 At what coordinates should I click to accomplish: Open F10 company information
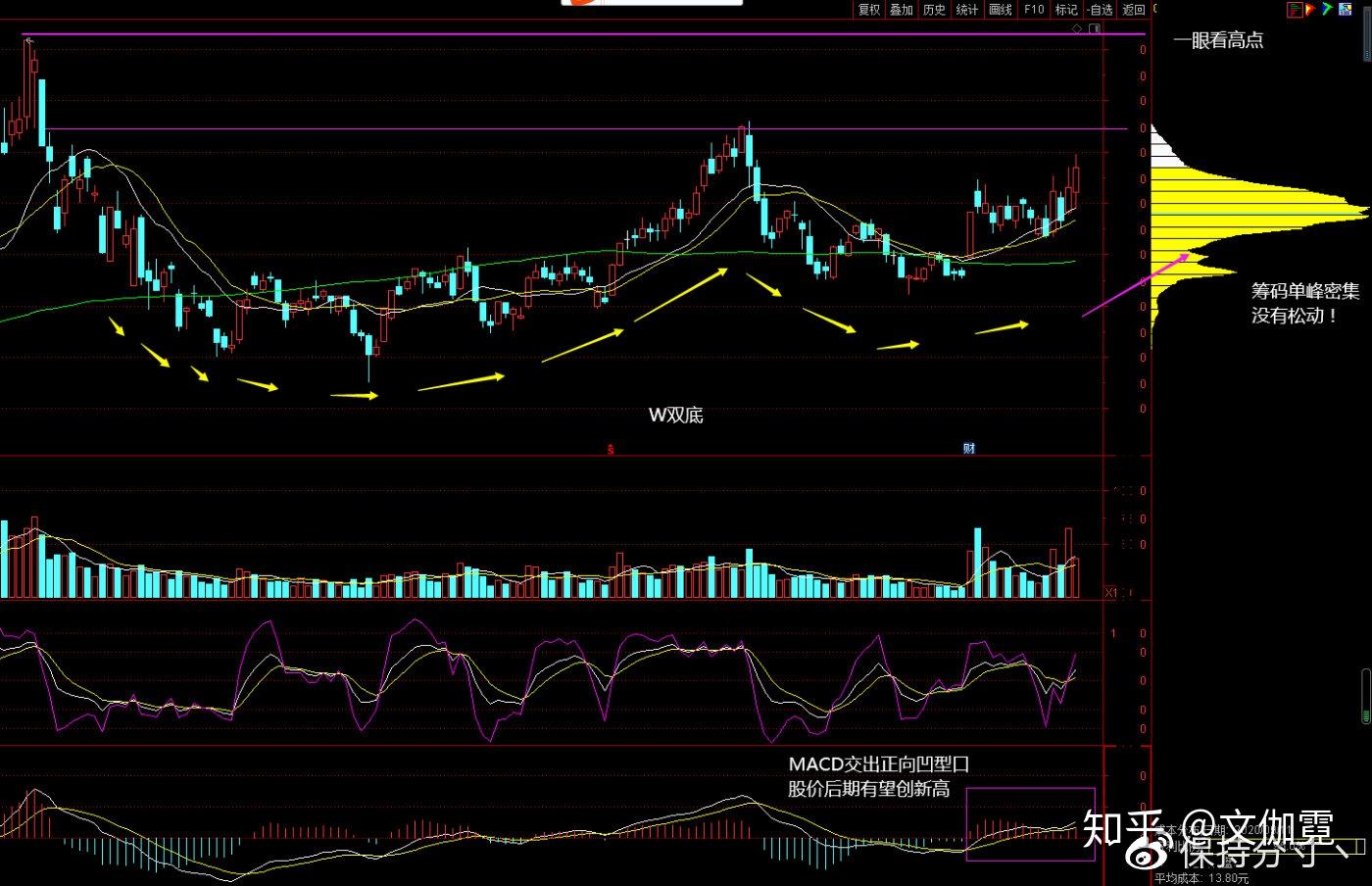tap(1034, 10)
